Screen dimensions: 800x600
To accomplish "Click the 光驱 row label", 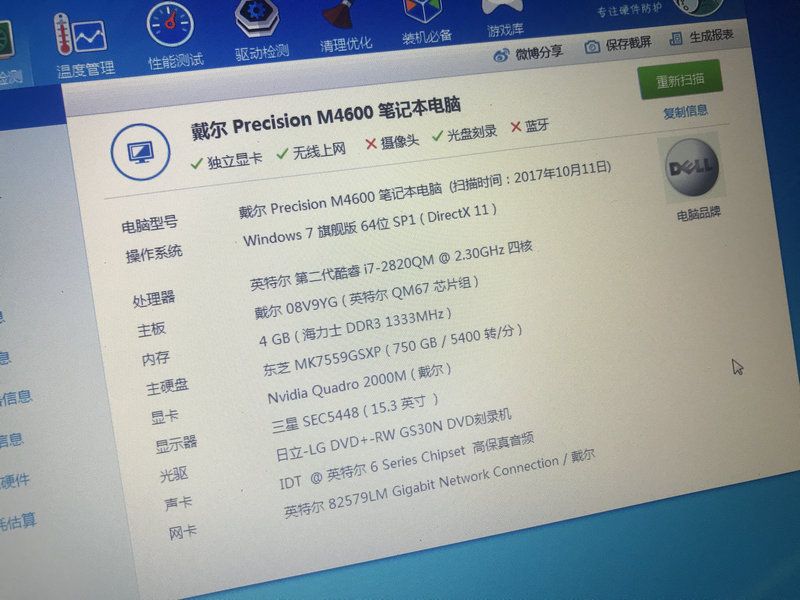I will point(173,474).
